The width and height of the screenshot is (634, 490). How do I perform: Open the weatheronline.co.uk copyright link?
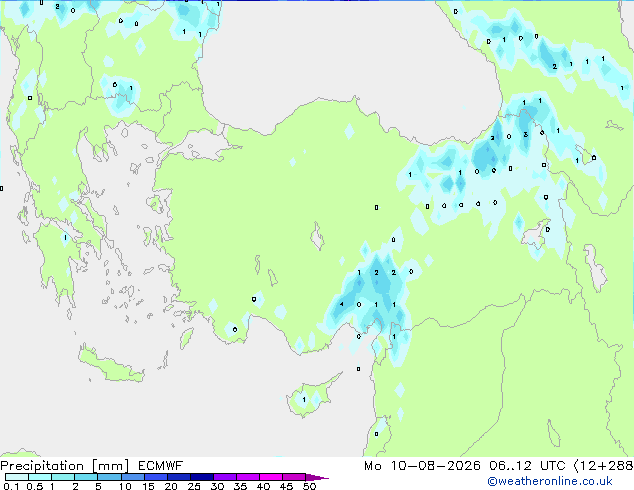tap(550, 481)
